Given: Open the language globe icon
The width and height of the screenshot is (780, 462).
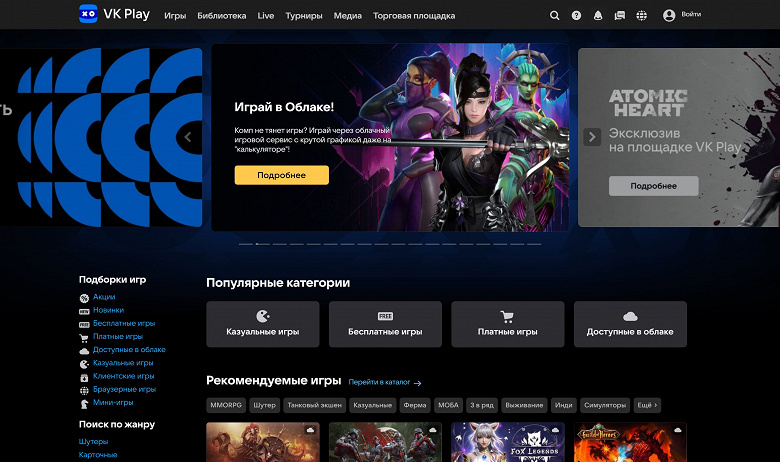Looking at the screenshot, I should click(x=642, y=15).
